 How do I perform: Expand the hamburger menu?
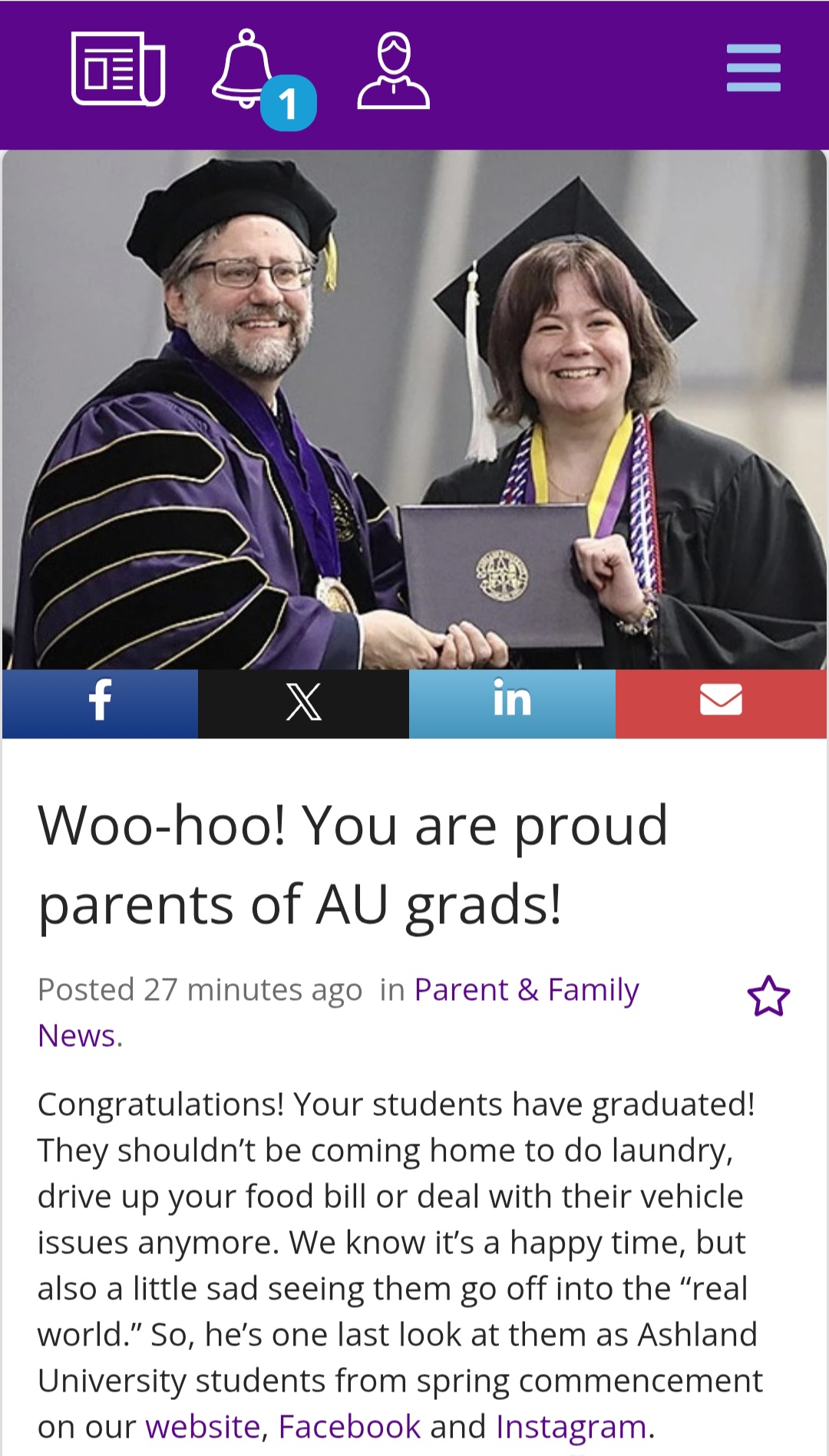(754, 68)
